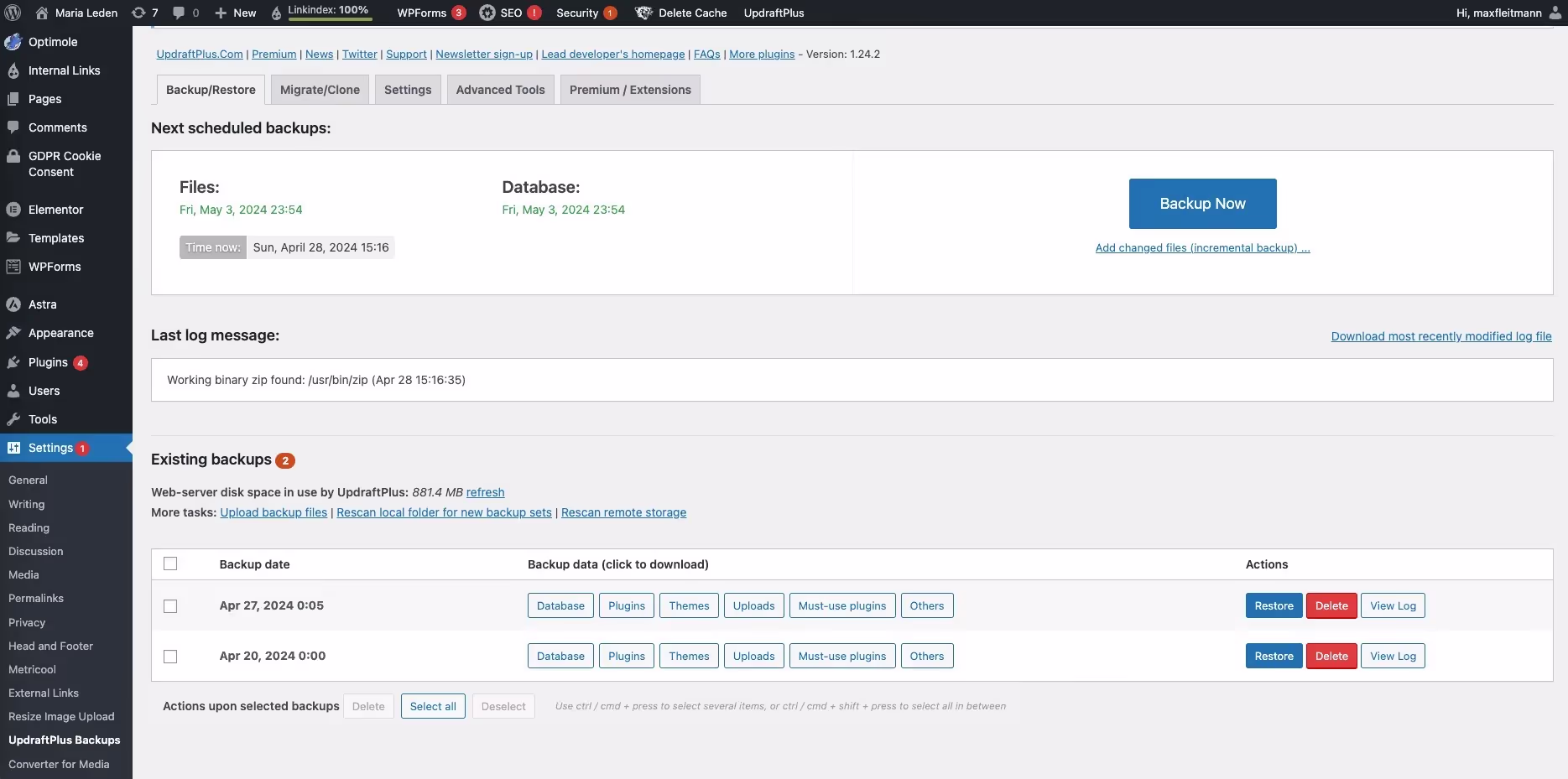
Task: Toggle the select-all checkbox in backups header
Action: pyautogui.click(x=170, y=563)
